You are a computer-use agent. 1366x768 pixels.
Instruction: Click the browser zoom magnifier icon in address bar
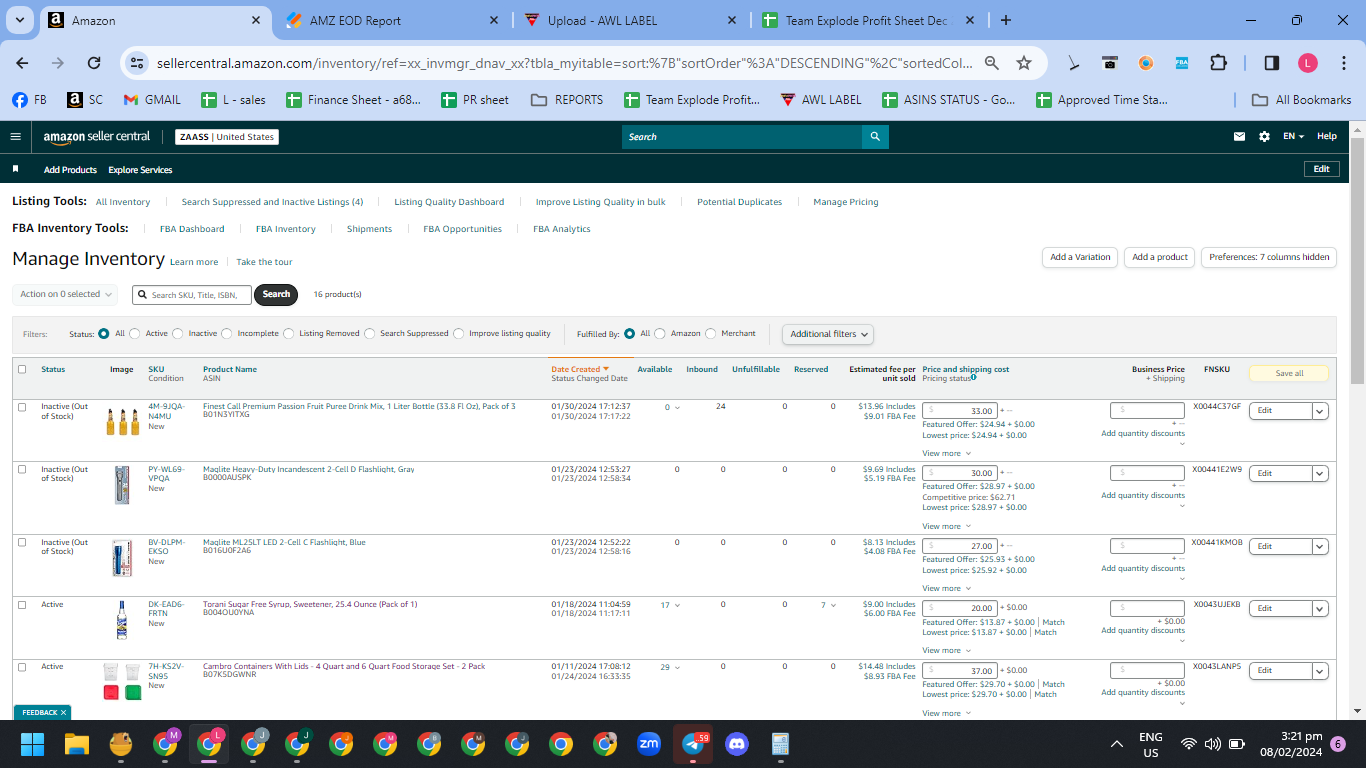(991, 63)
